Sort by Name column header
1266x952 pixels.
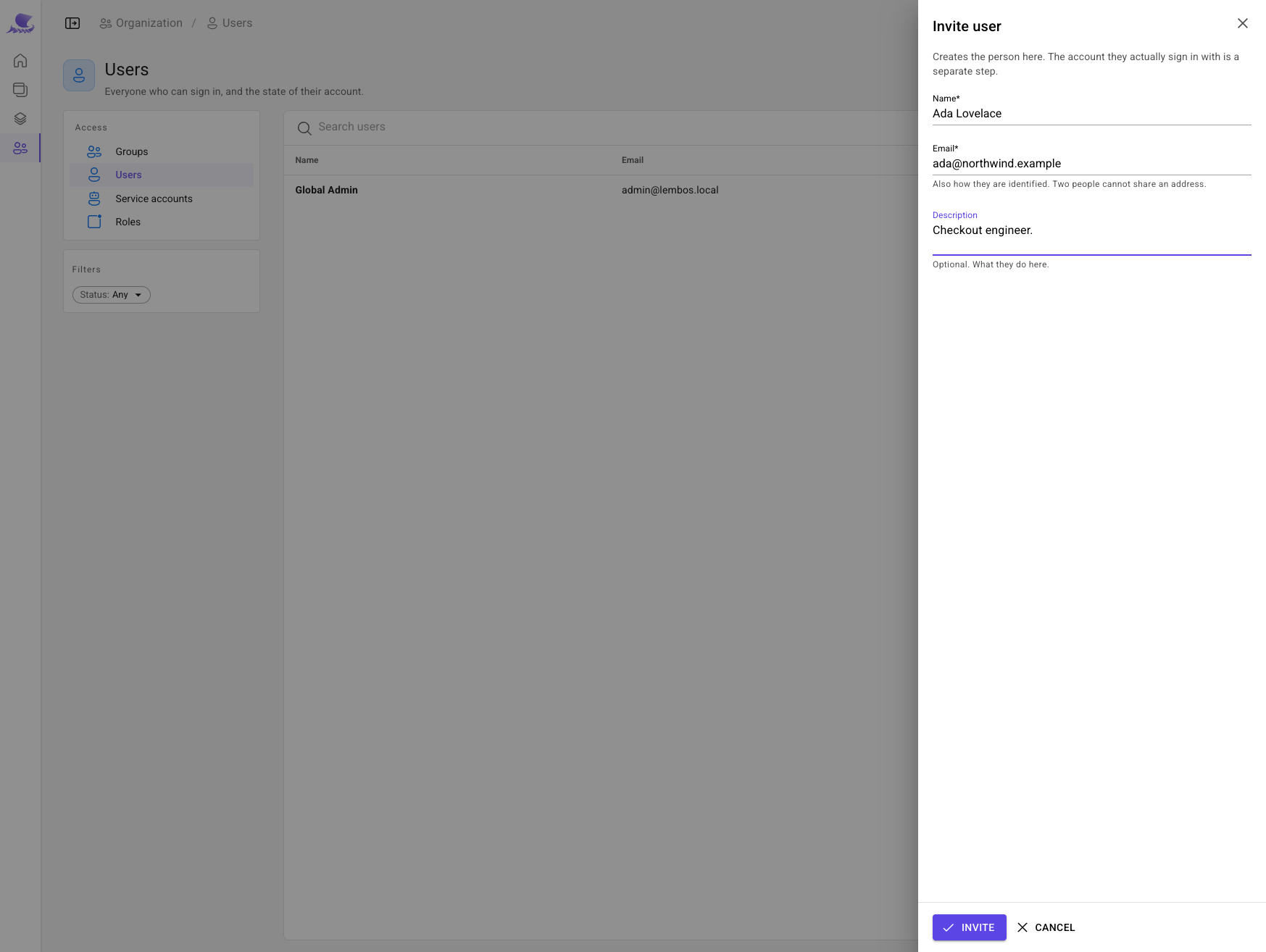(x=307, y=160)
